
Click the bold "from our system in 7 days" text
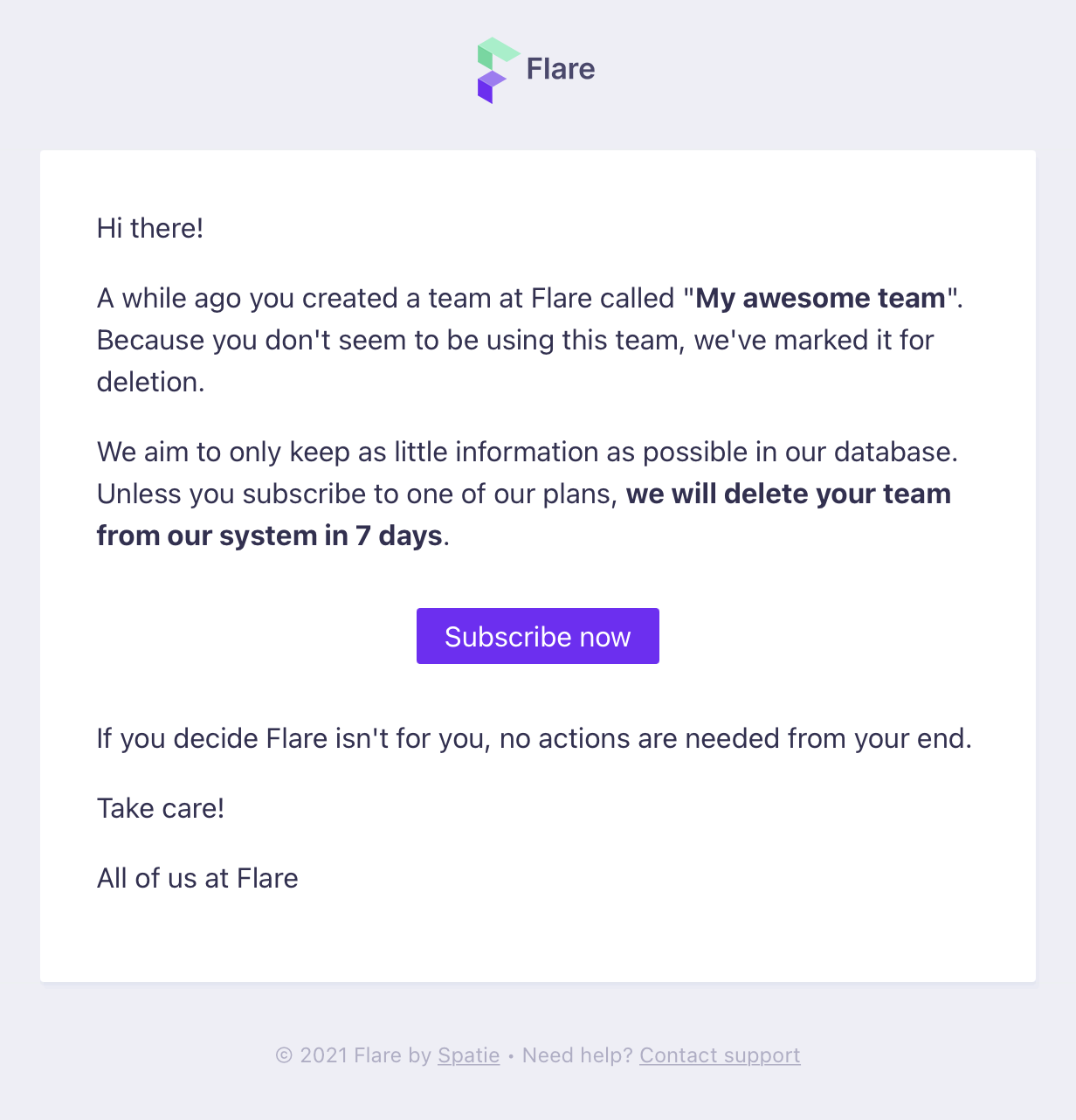[x=270, y=536]
